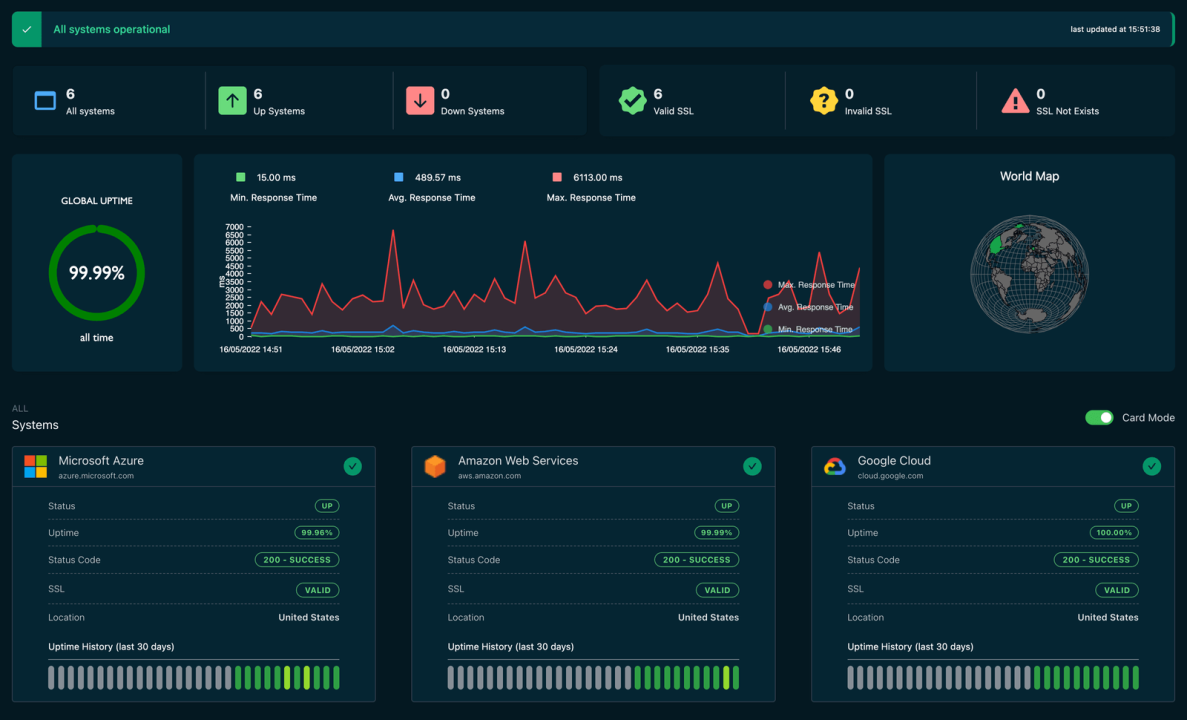The width and height of the screenshot is (1187, 720).
Task: Click the Amazon Web Services logo
Action: [435, 467]
